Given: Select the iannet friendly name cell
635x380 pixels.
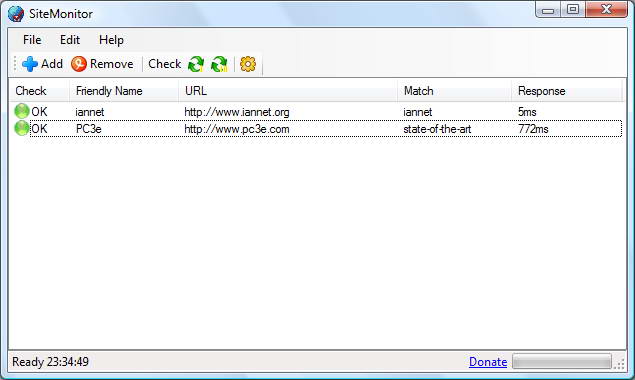Looking at the screenshot, I should [89, 112].
